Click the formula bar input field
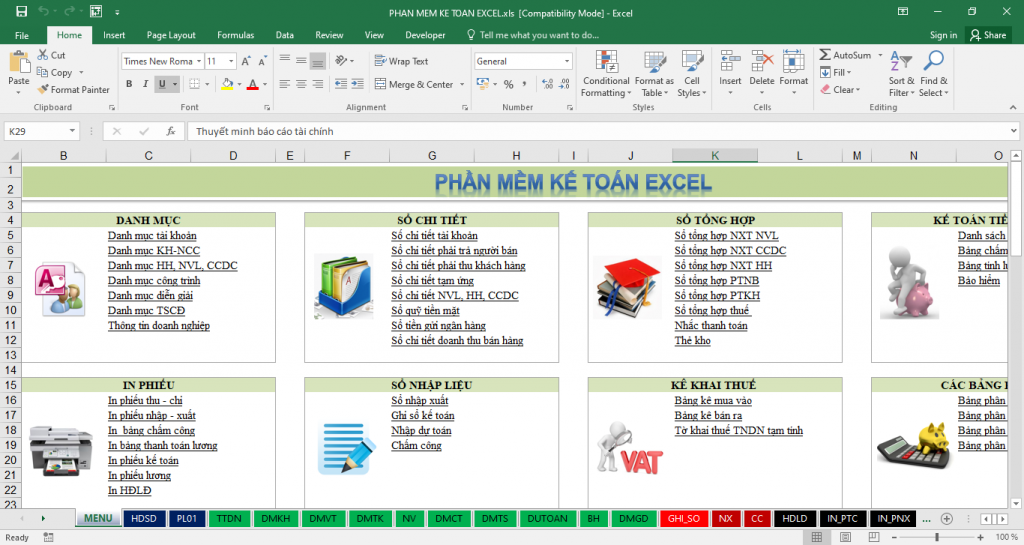 [590, 131]
